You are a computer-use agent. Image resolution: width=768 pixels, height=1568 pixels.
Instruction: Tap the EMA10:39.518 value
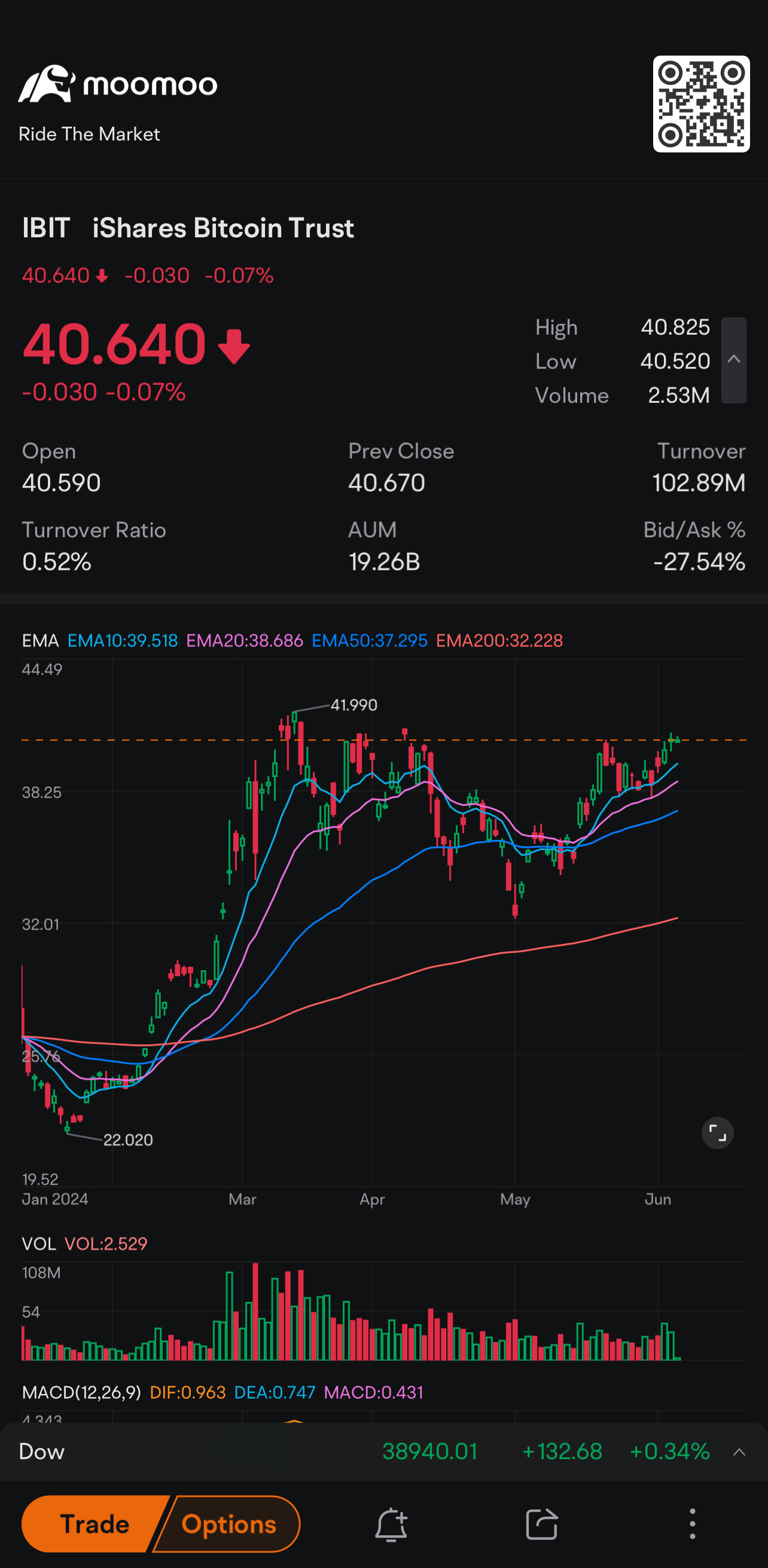point(123,640)
